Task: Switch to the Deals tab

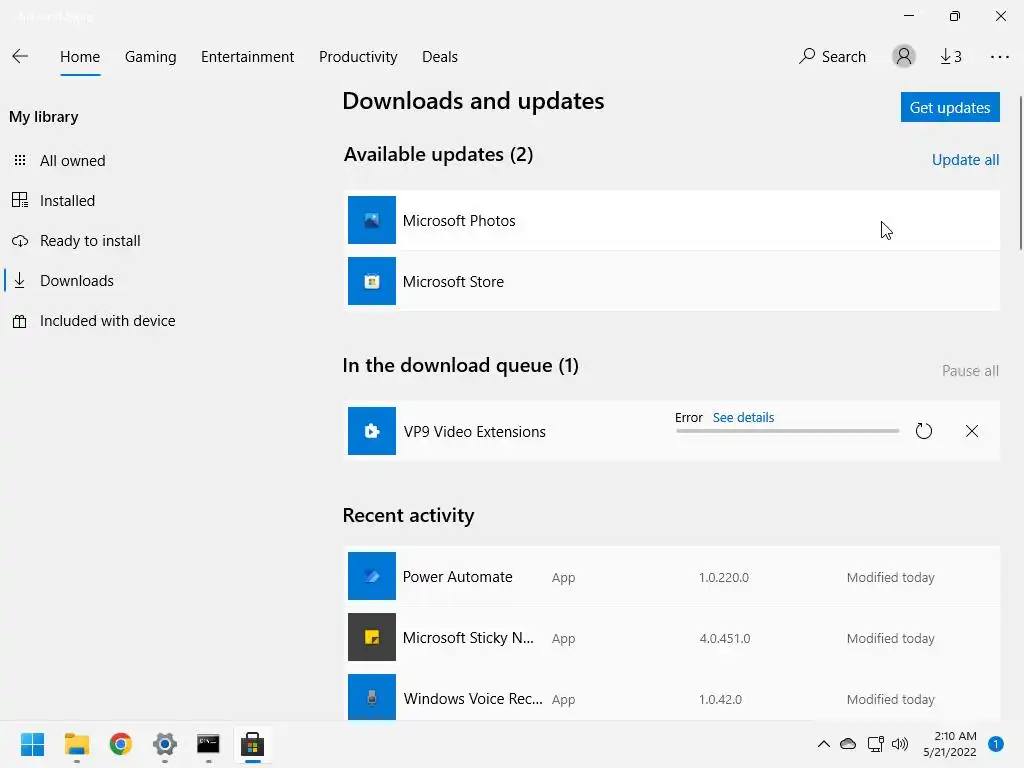Action: (x=440, y=57)
